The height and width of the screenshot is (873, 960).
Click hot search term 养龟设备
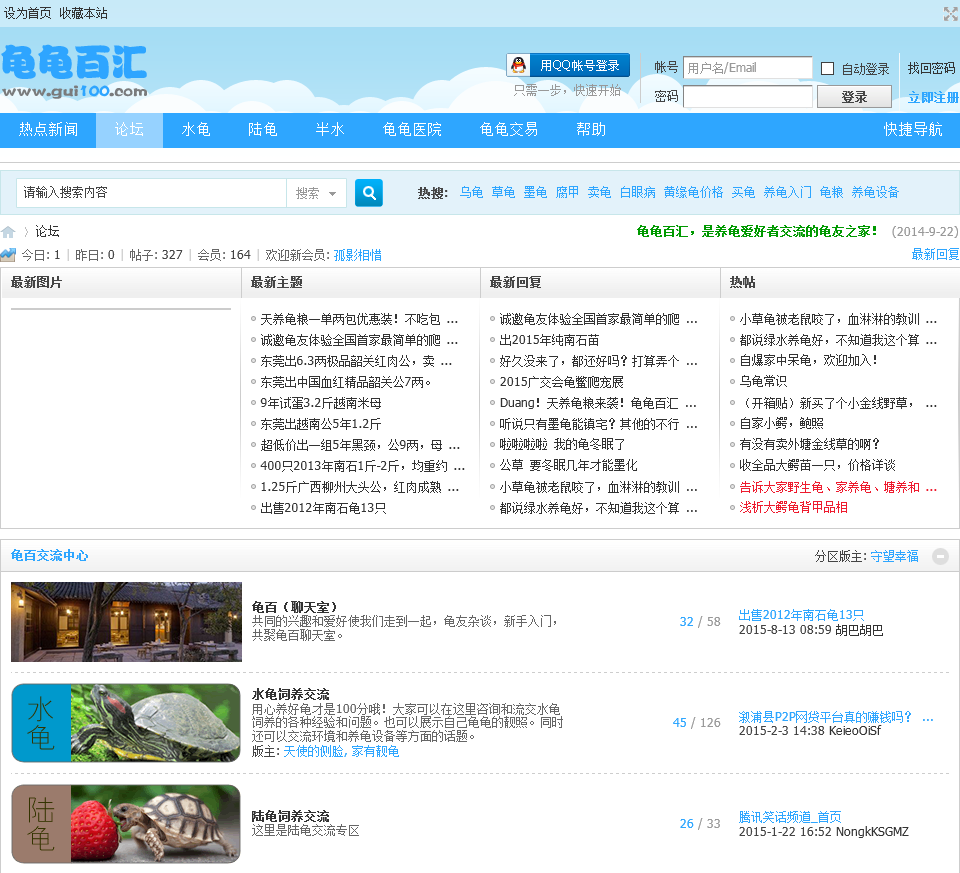(x=875, y=193)
